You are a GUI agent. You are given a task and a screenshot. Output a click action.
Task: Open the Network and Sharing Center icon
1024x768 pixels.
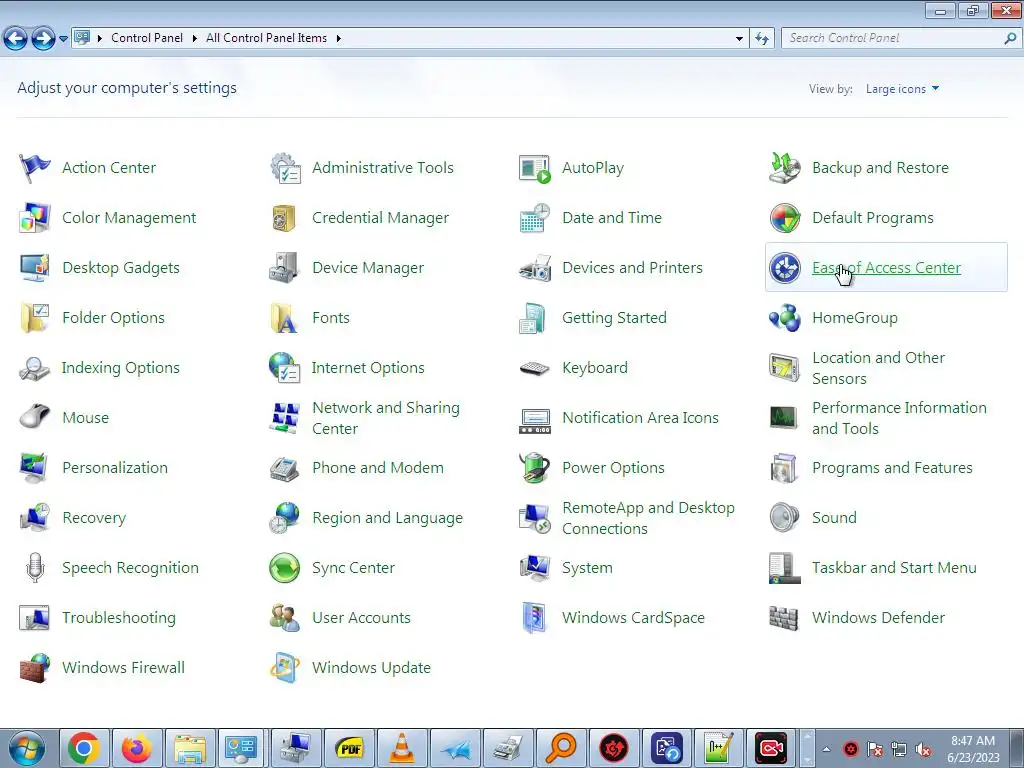285,418
